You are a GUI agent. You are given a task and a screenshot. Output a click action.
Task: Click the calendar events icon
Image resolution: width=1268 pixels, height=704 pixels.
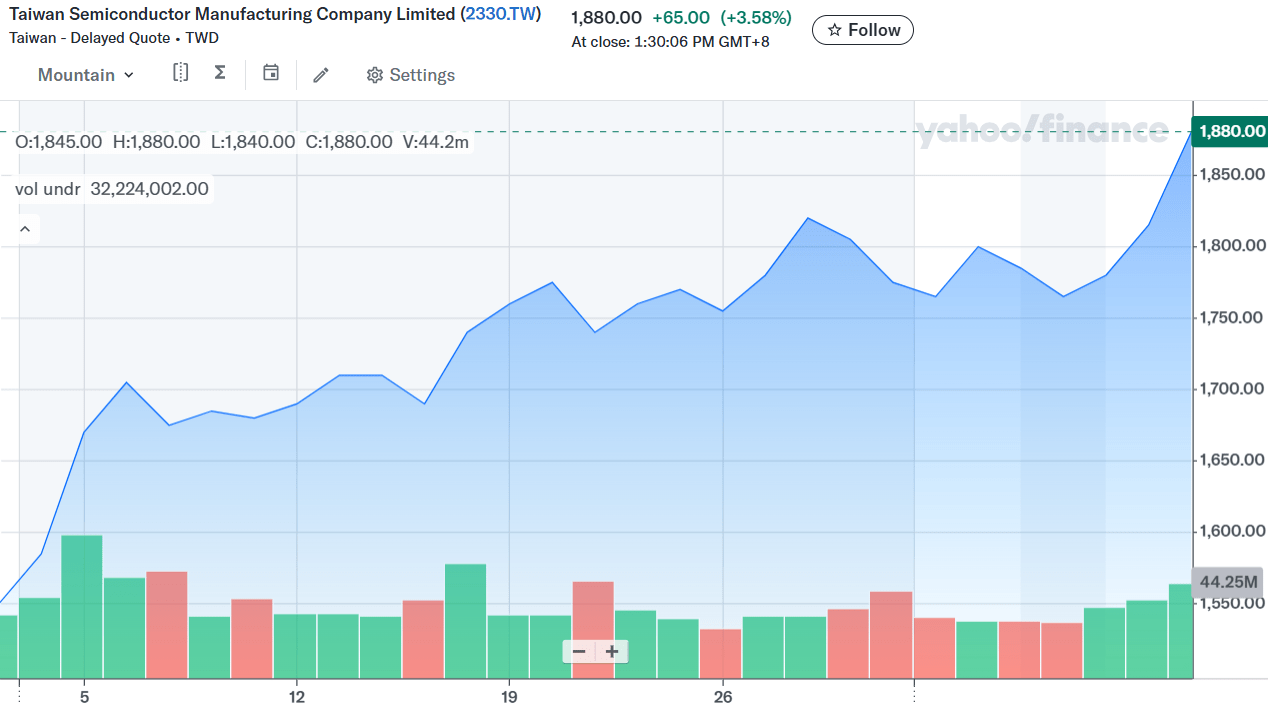[x=271, y=73]
